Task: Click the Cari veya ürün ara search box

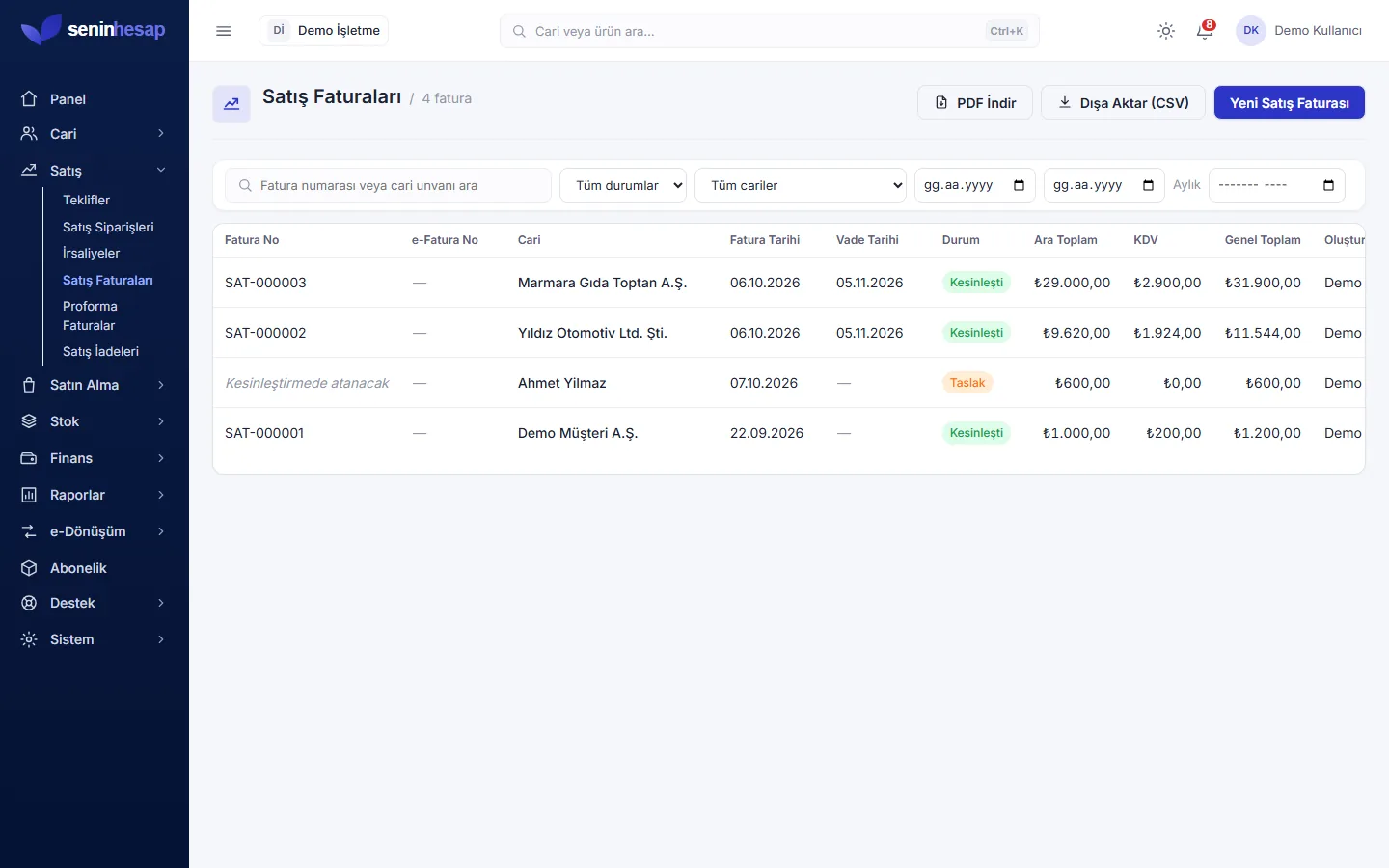Action: [x=770, y=31]
